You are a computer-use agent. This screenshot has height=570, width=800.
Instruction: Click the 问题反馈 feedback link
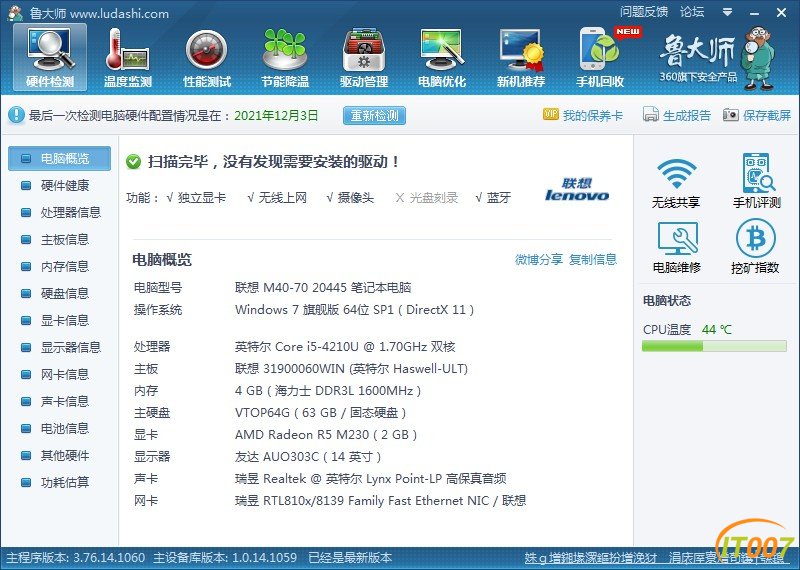click(x=644, y=12)
